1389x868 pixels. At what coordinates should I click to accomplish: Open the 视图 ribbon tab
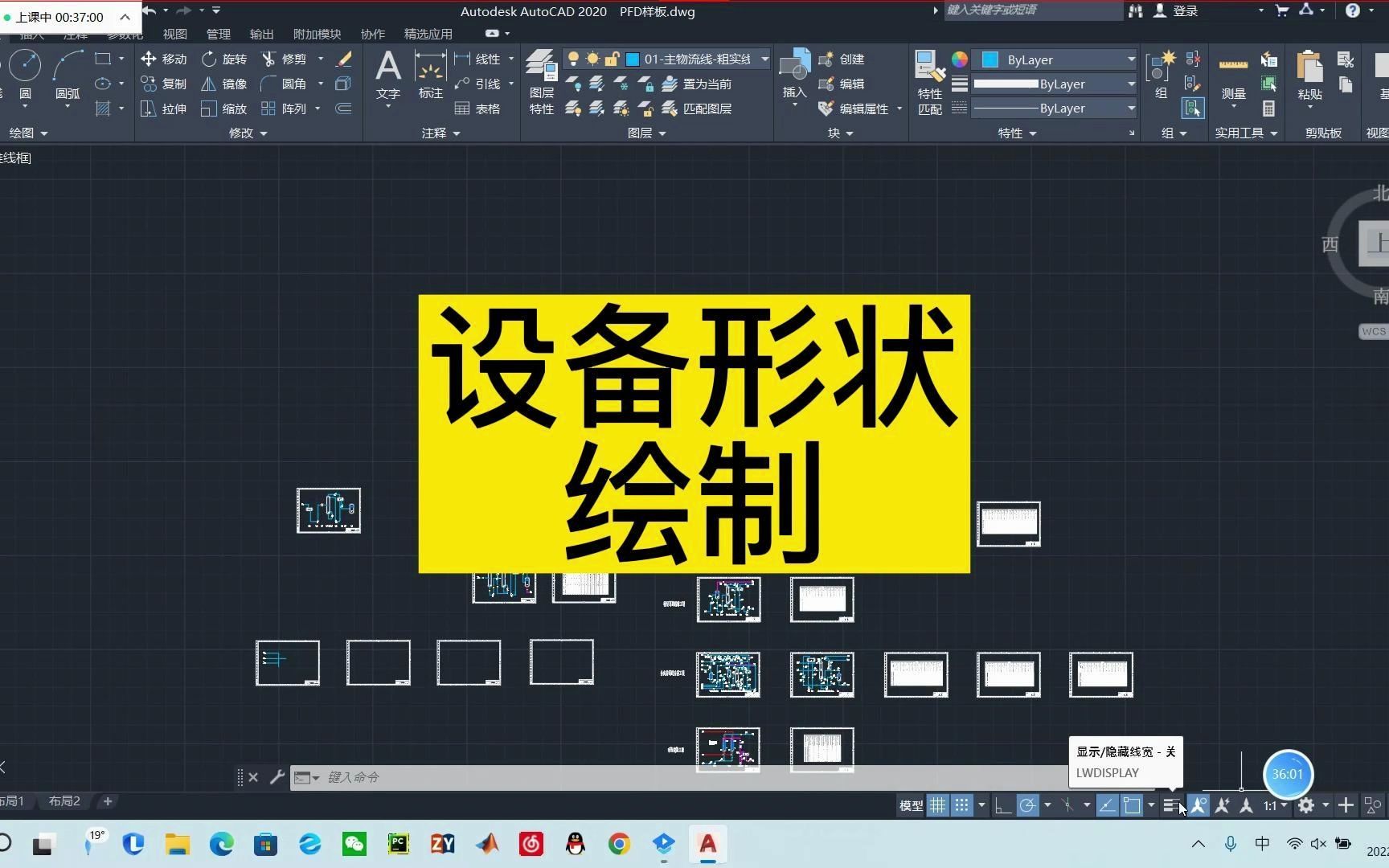[174, 34]
